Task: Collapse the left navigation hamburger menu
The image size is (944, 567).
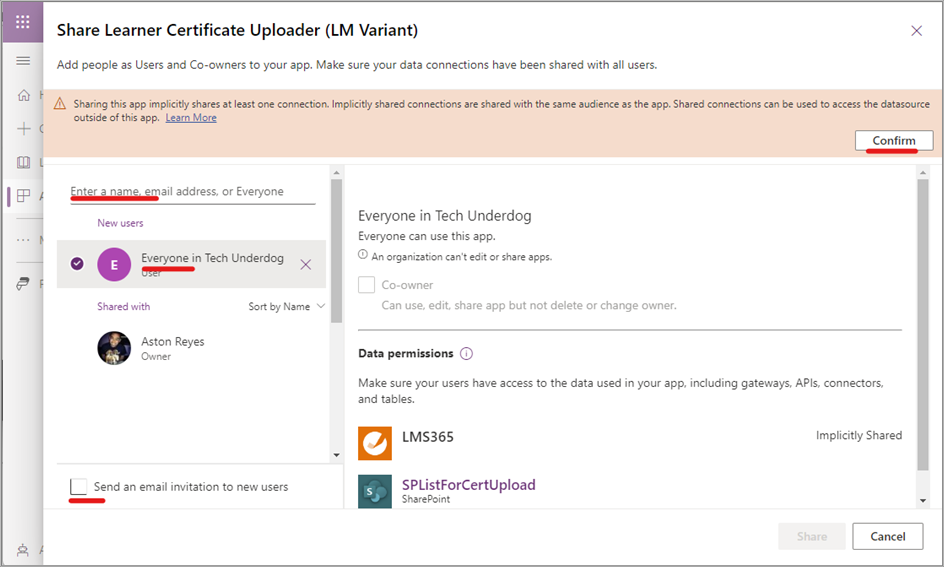Action: [22, 61]
